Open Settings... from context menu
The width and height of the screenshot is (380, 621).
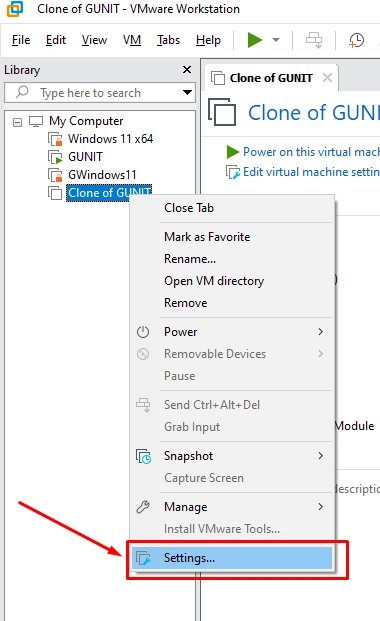pos(233,558)
